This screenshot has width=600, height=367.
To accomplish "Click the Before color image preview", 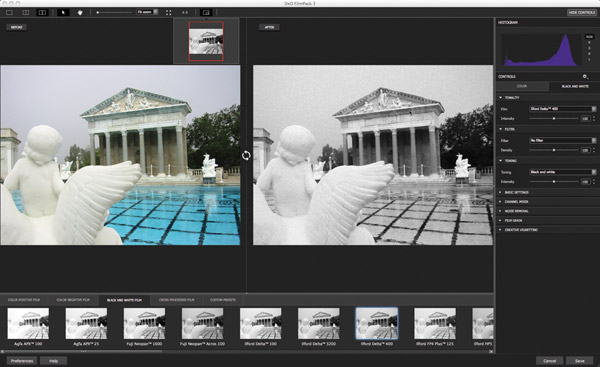I will 120,155.
